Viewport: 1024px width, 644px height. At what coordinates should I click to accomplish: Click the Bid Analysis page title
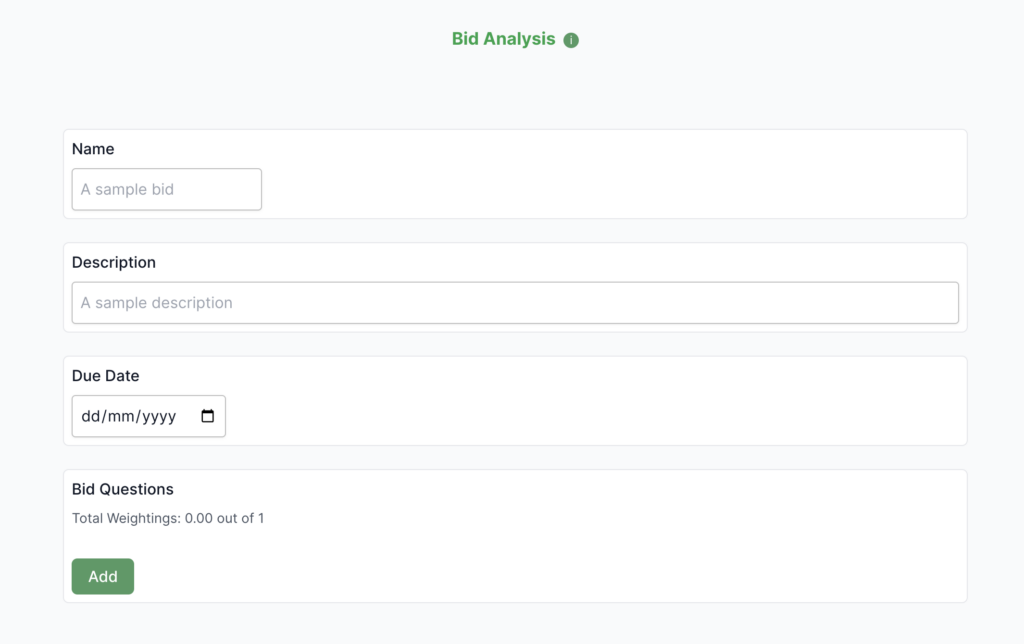(x=503, y=39)
